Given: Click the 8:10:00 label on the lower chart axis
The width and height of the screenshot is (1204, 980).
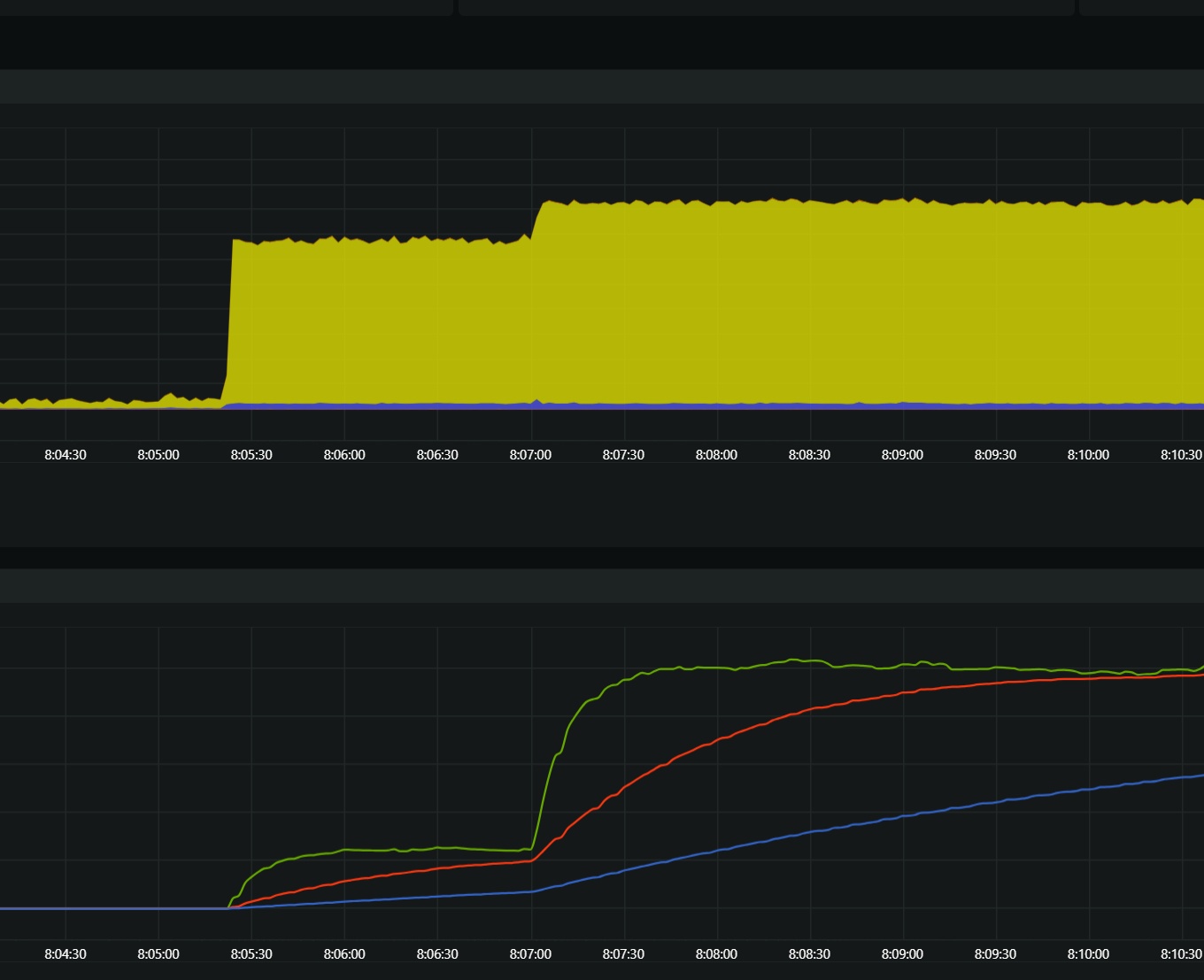Looking at the screenshot, I should point(1088,954).
